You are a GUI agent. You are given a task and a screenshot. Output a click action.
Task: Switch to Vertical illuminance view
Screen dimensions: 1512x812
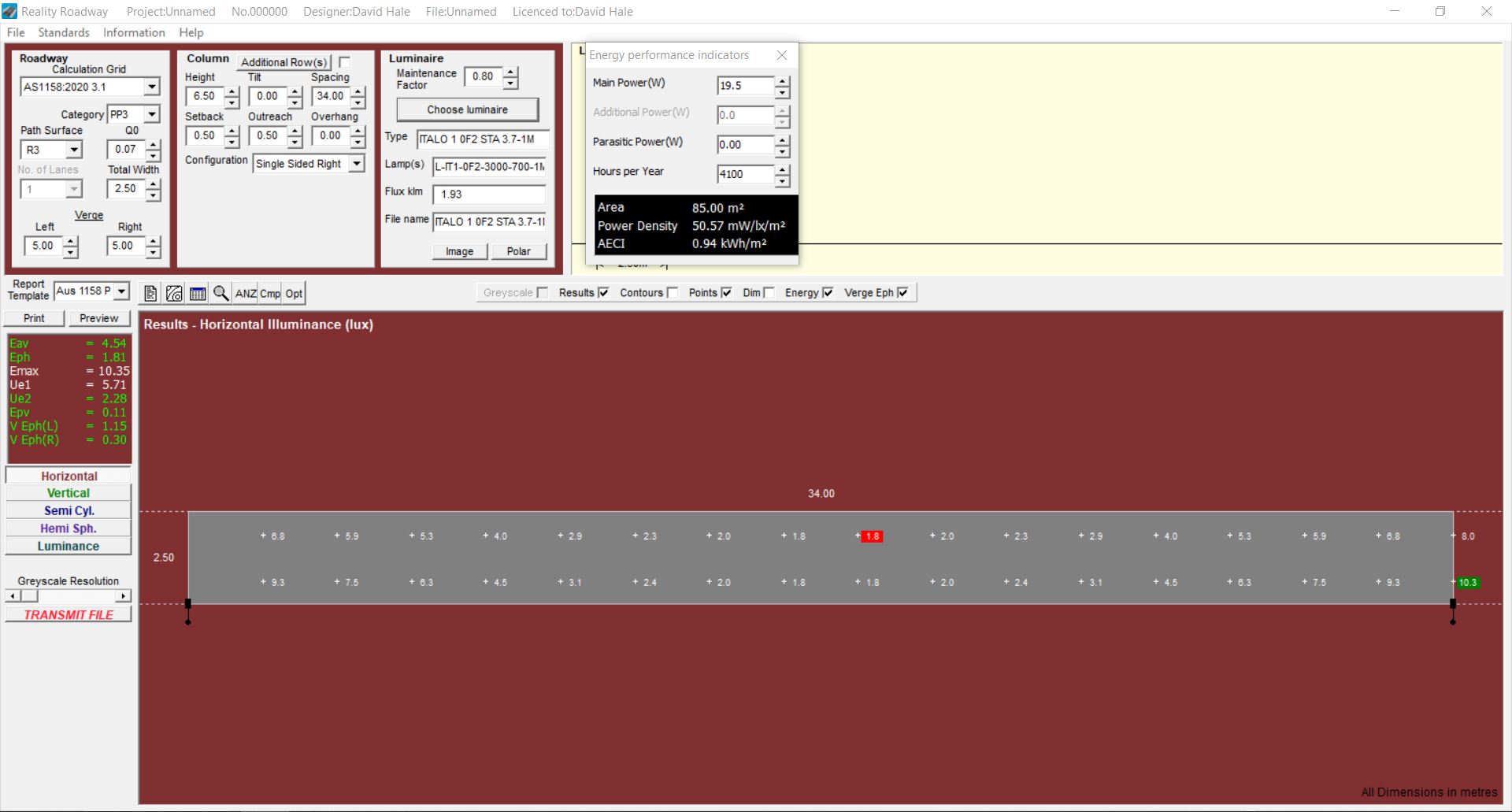(69, 493)
